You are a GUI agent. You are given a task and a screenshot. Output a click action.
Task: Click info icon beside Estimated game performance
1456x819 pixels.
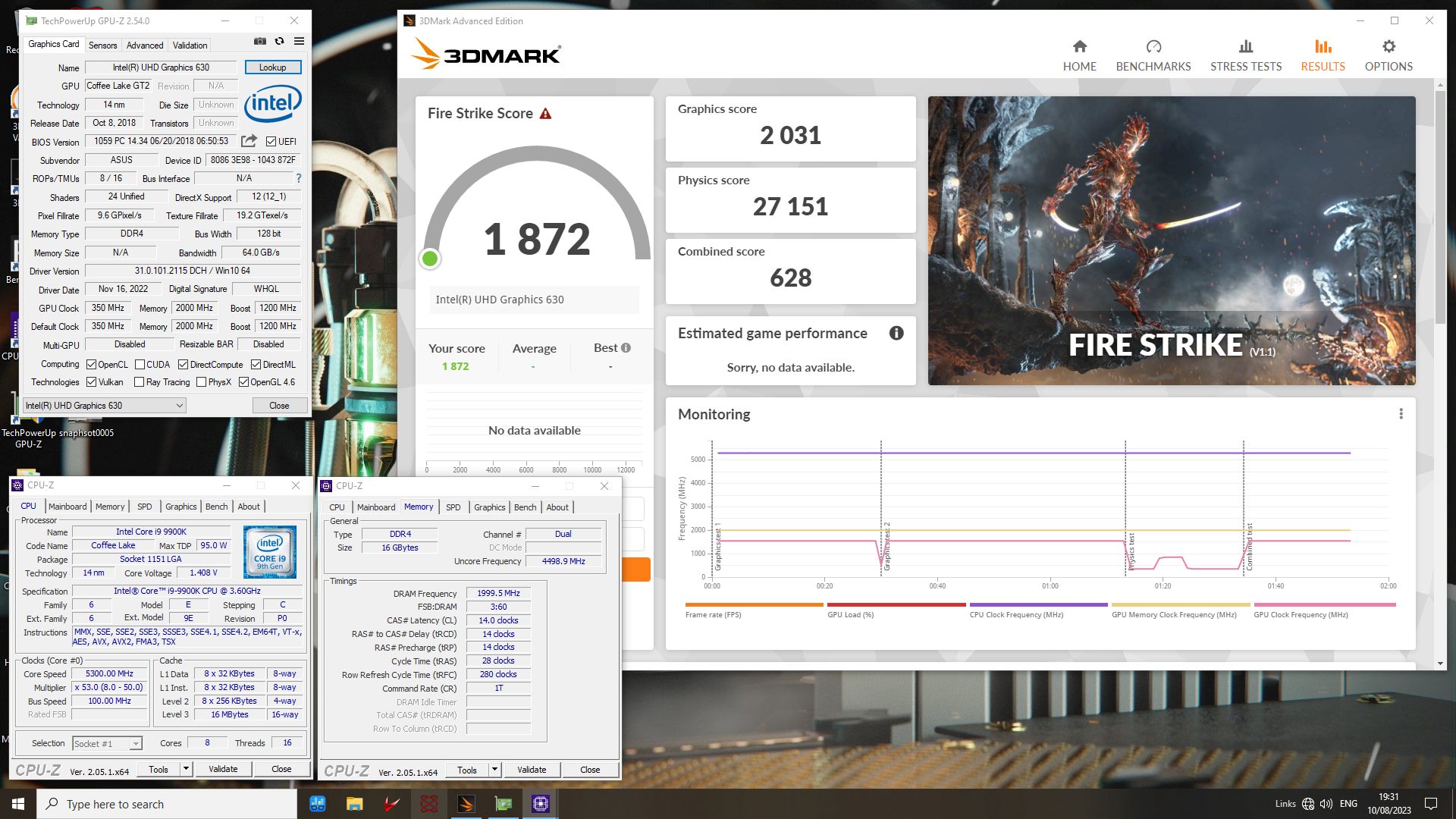(x=896, y=333)
